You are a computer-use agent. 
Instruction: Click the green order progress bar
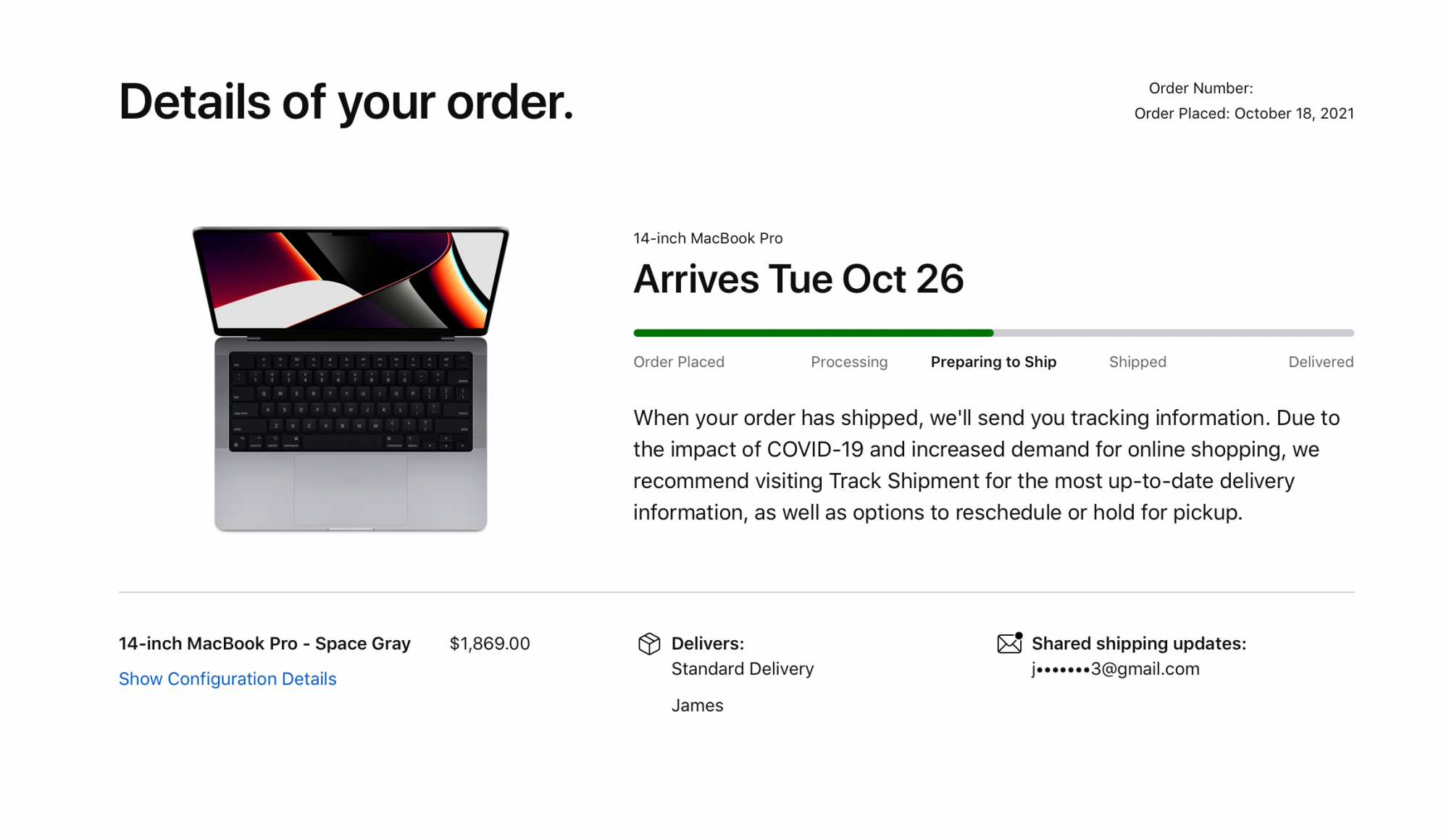[x=813, y=333]
